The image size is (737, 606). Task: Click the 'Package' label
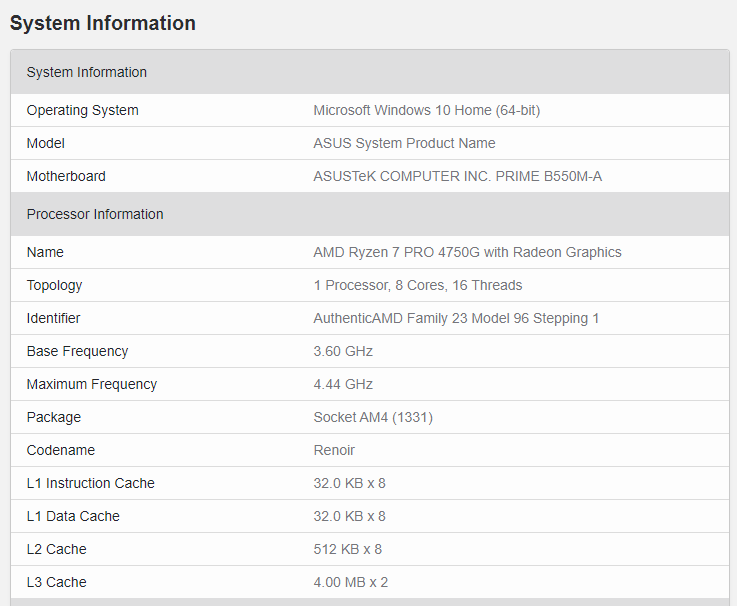click(54, 417)
